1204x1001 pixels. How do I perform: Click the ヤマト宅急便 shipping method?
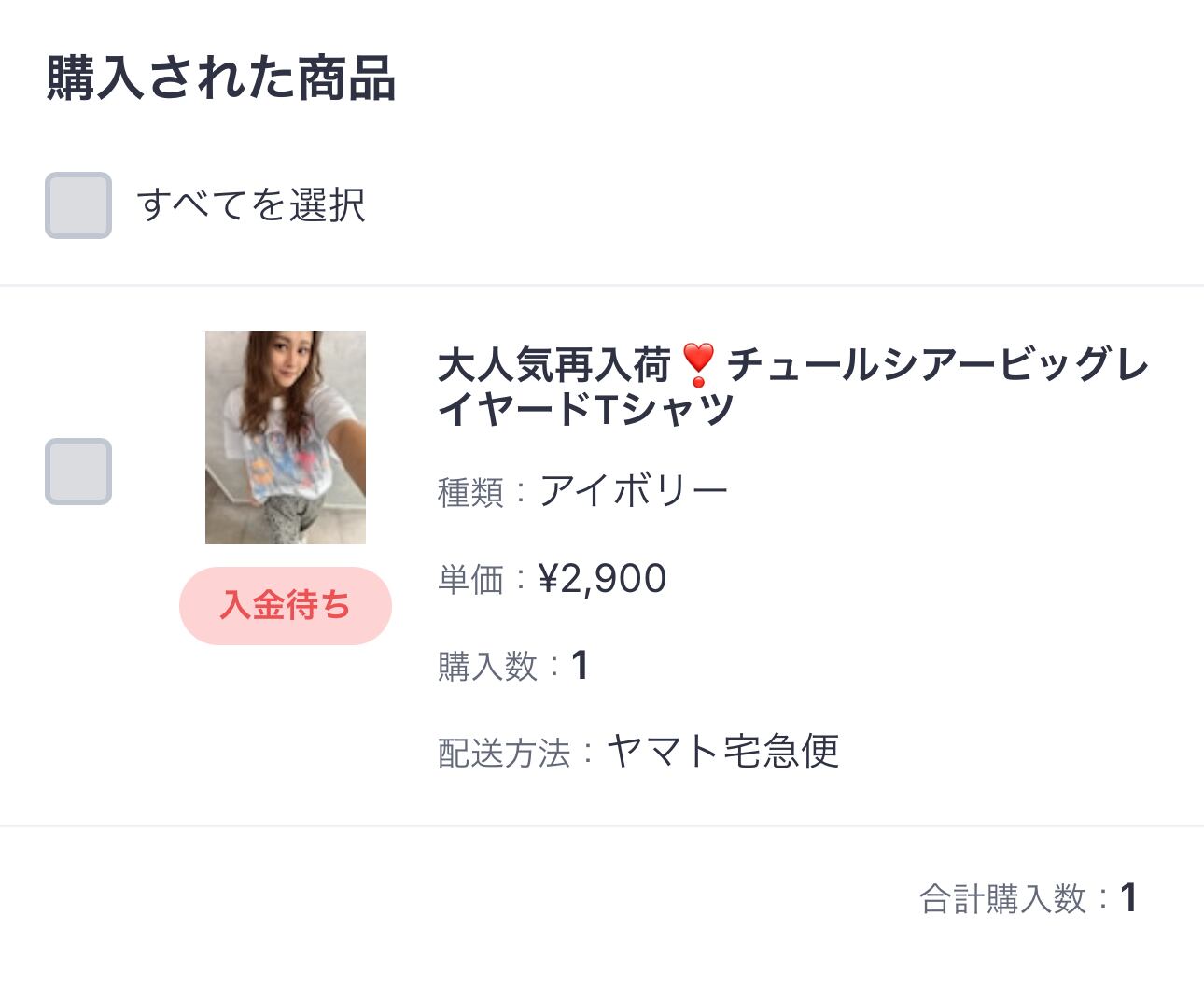[x=723, y=752]
